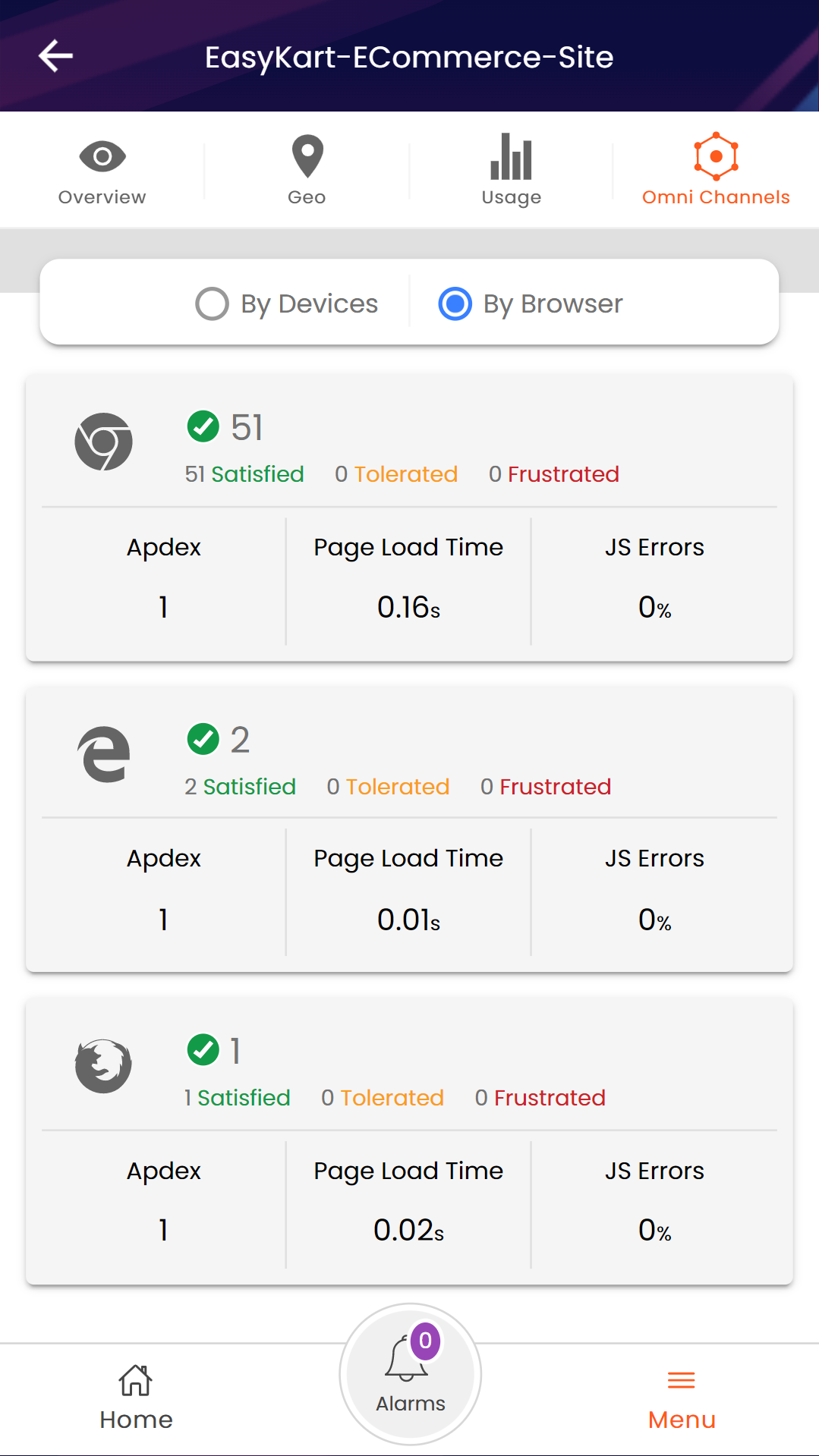Click Firefox's JS Errors 0% value

coord(654,1230)
